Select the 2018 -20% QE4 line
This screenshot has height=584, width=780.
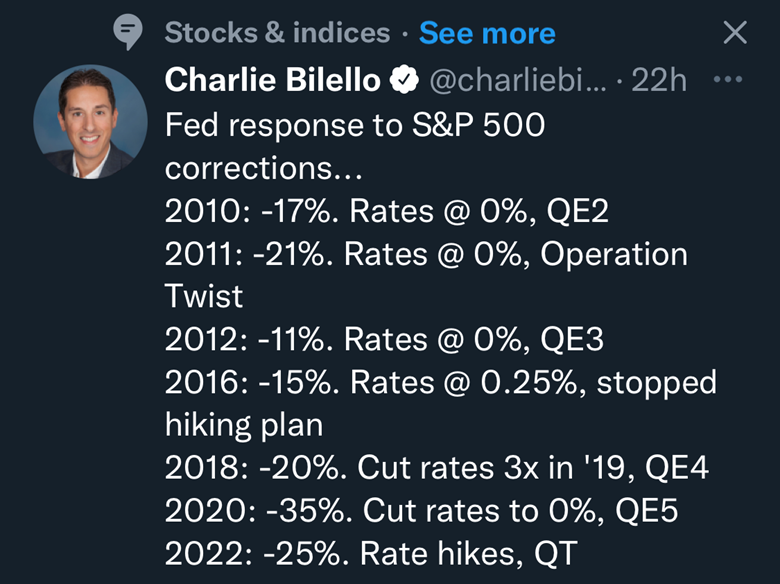coord(437,468)
